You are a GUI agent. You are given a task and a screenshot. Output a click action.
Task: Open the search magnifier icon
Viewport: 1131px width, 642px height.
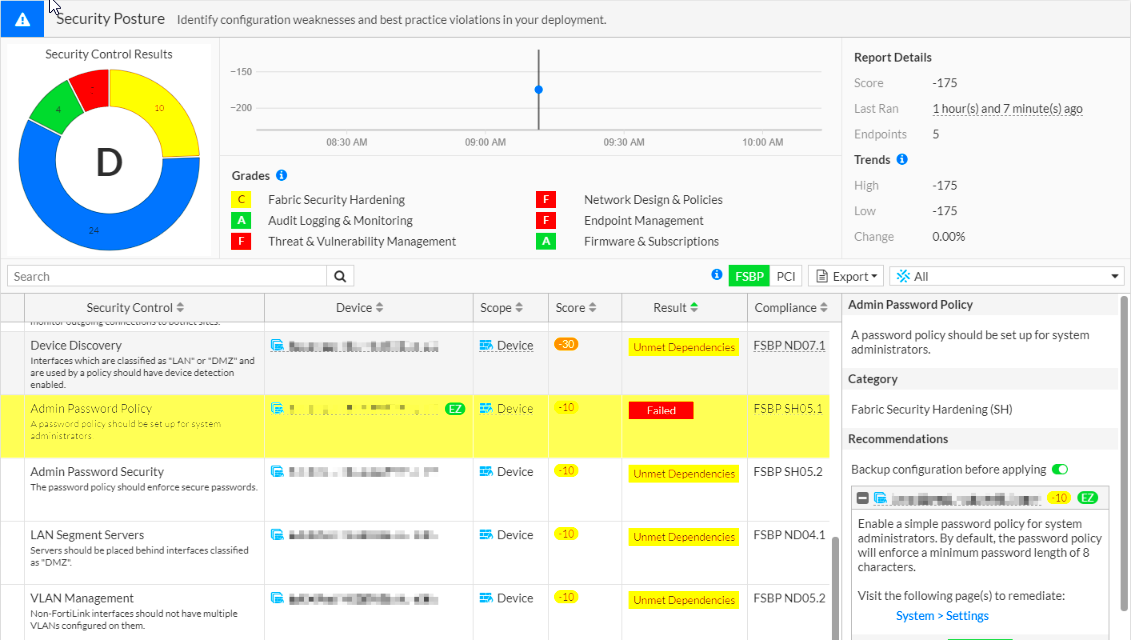coord(340,275)
